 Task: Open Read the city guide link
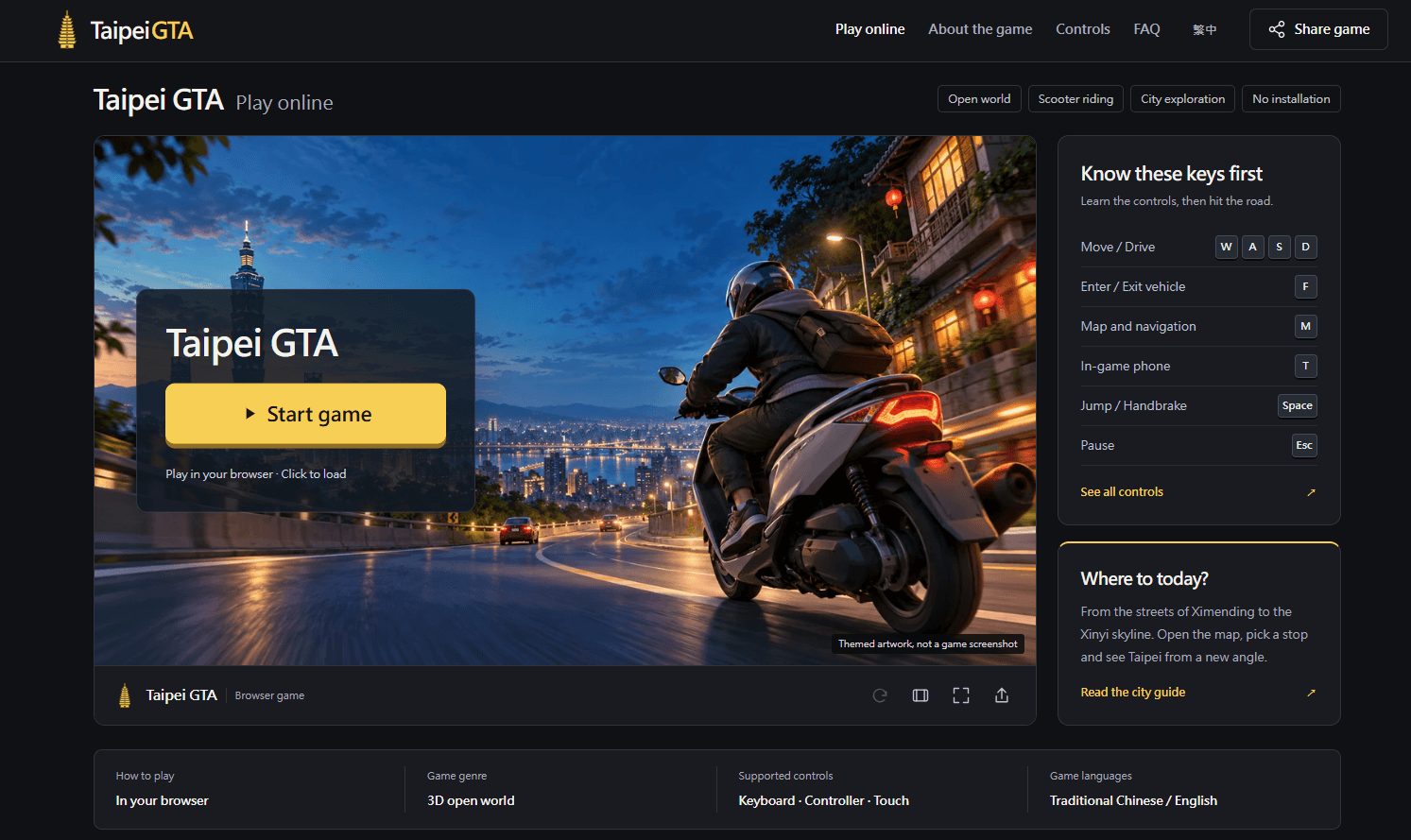point(1132,693)
